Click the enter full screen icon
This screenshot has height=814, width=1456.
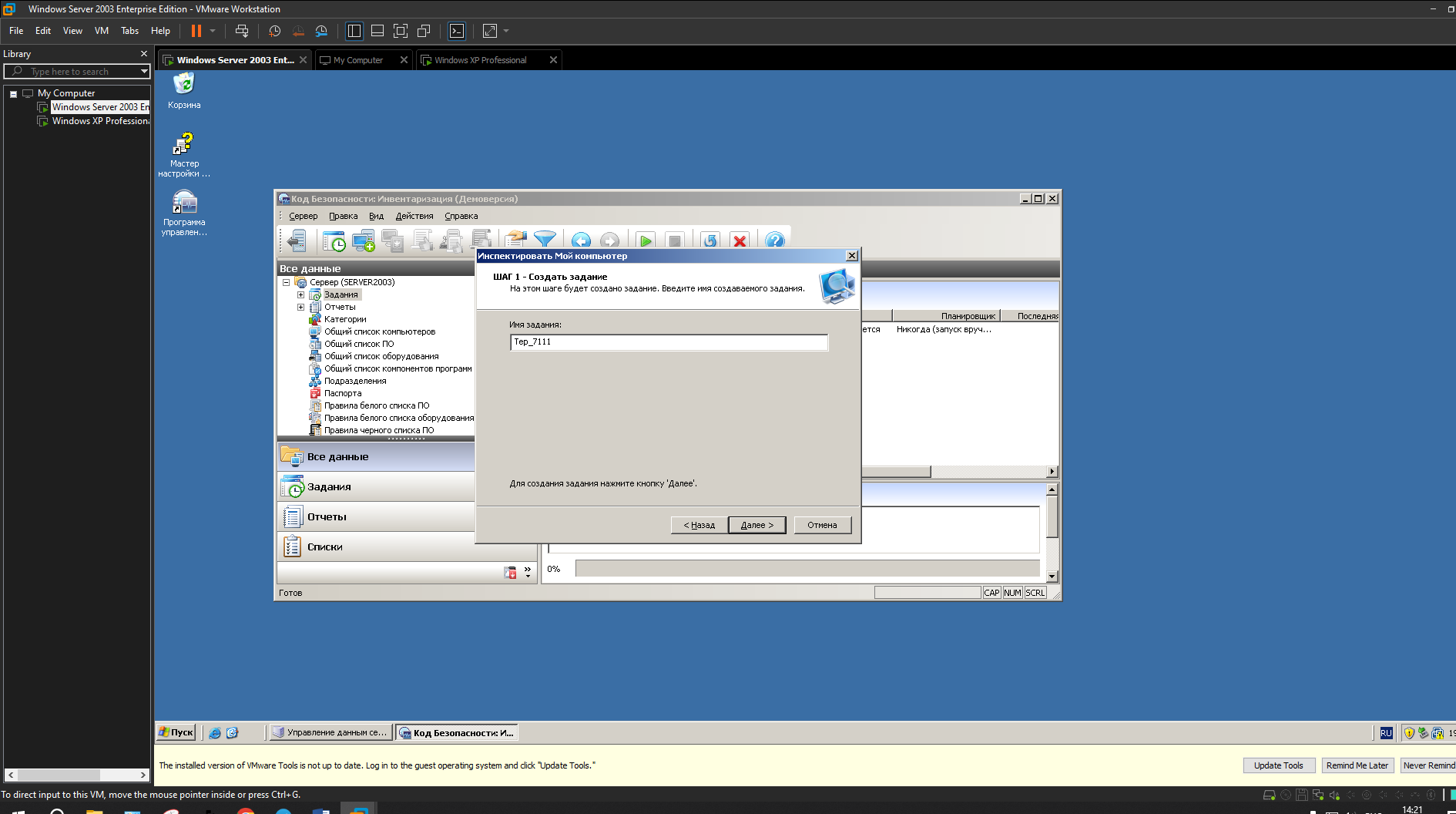[401, 31]
